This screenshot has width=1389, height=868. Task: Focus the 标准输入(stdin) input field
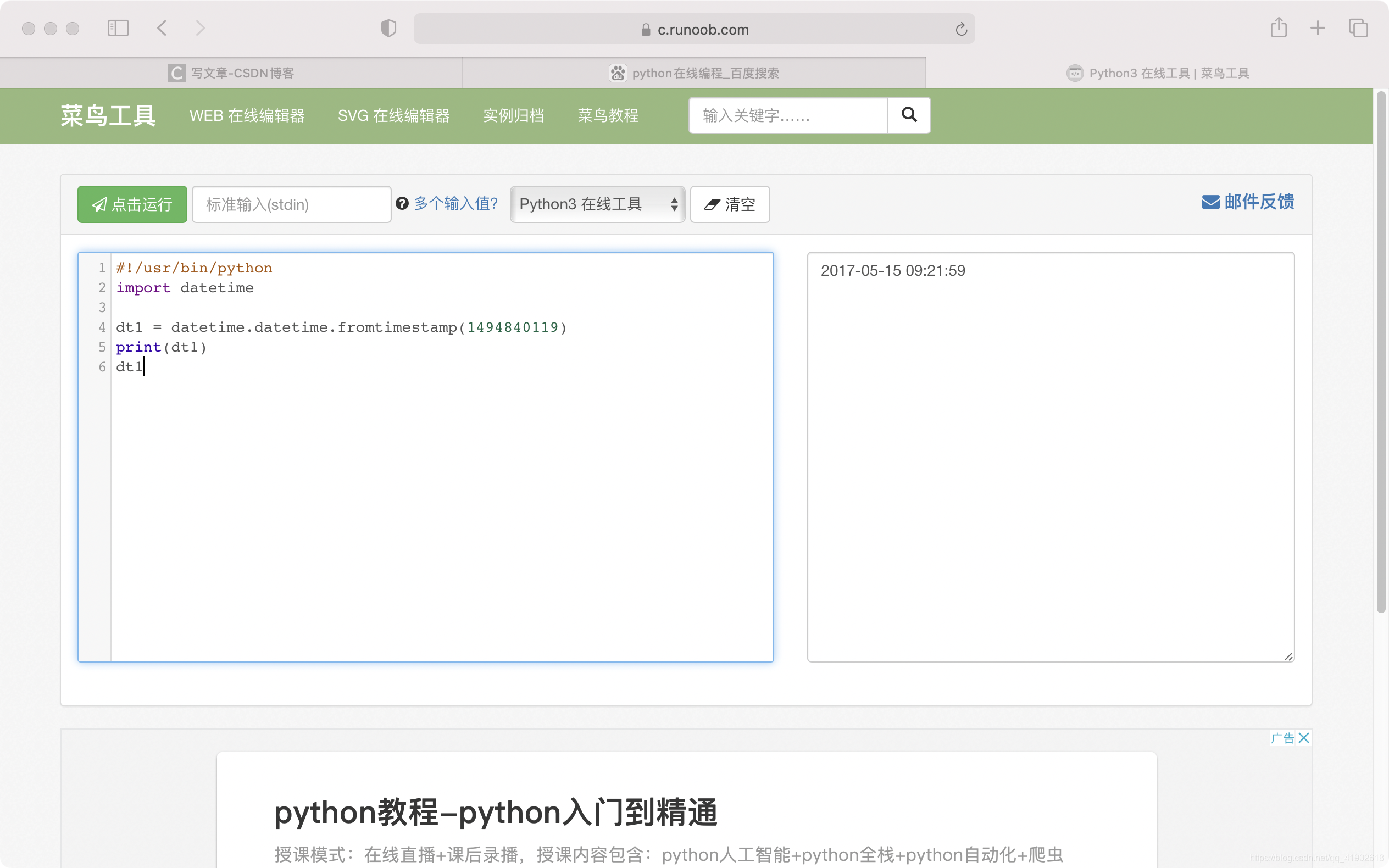tap(292, 204)
